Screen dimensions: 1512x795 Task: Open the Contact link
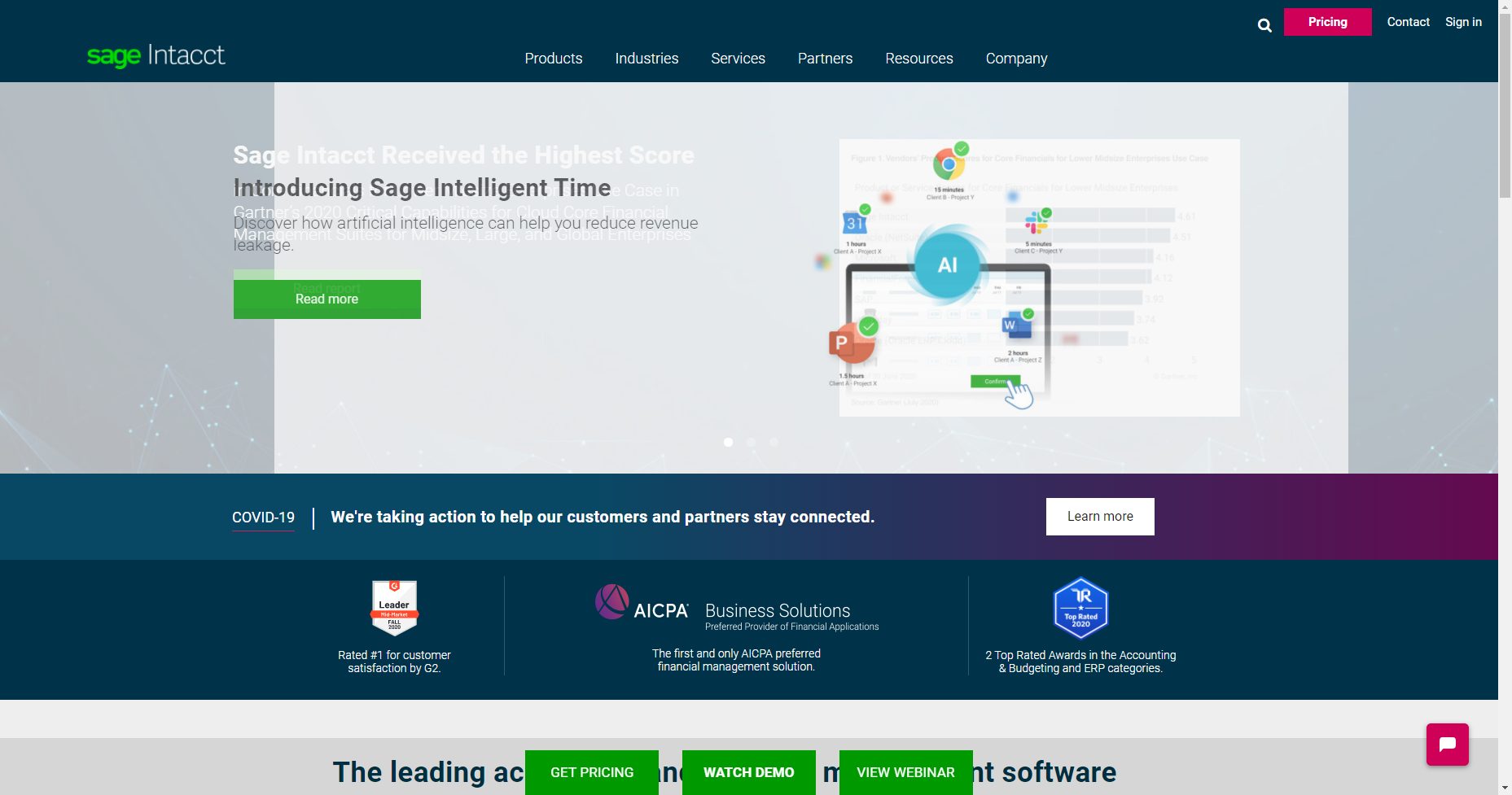pyautogui.click(x=1408, y=22)
